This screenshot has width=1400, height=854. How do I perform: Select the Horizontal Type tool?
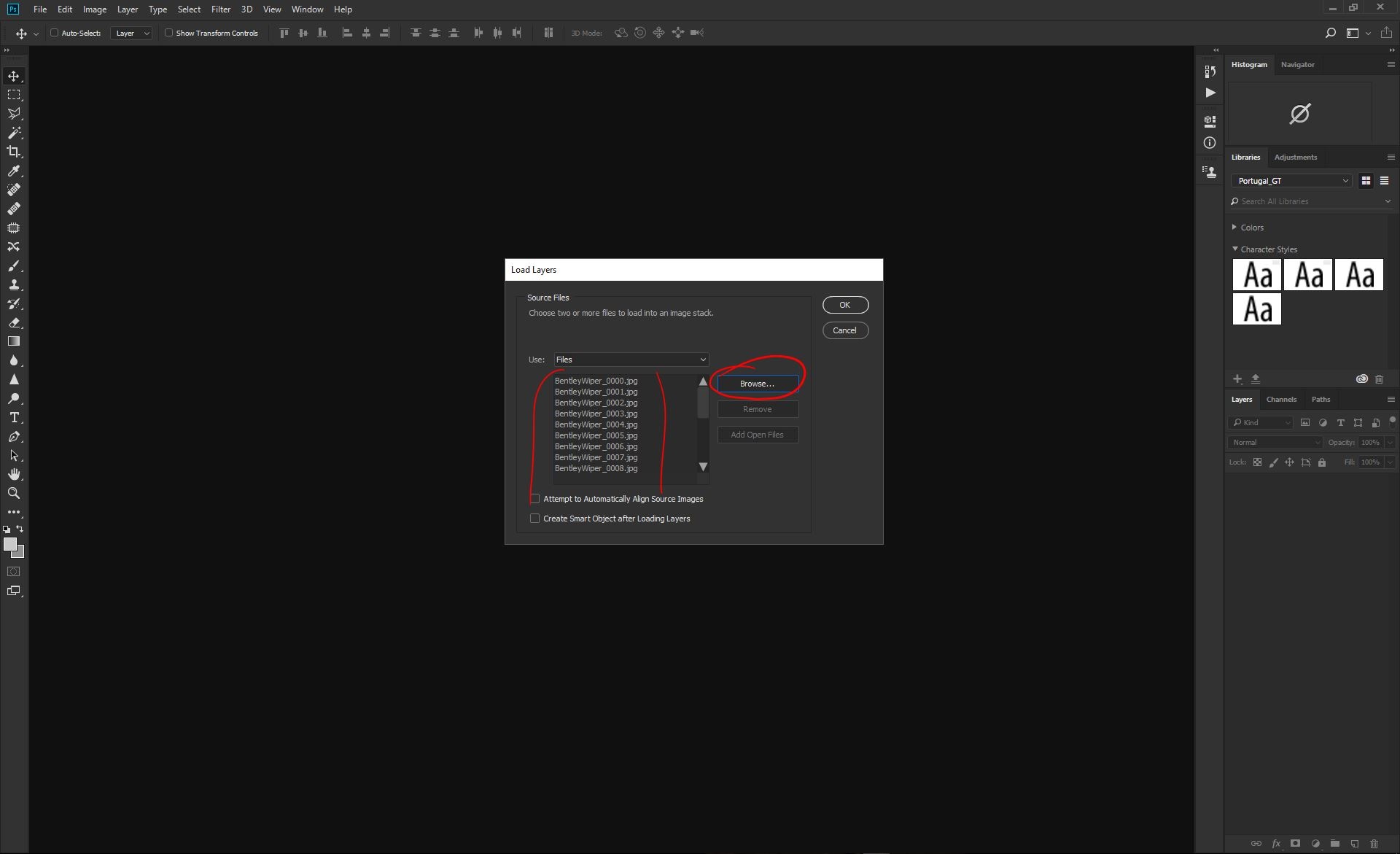(14, 418)
